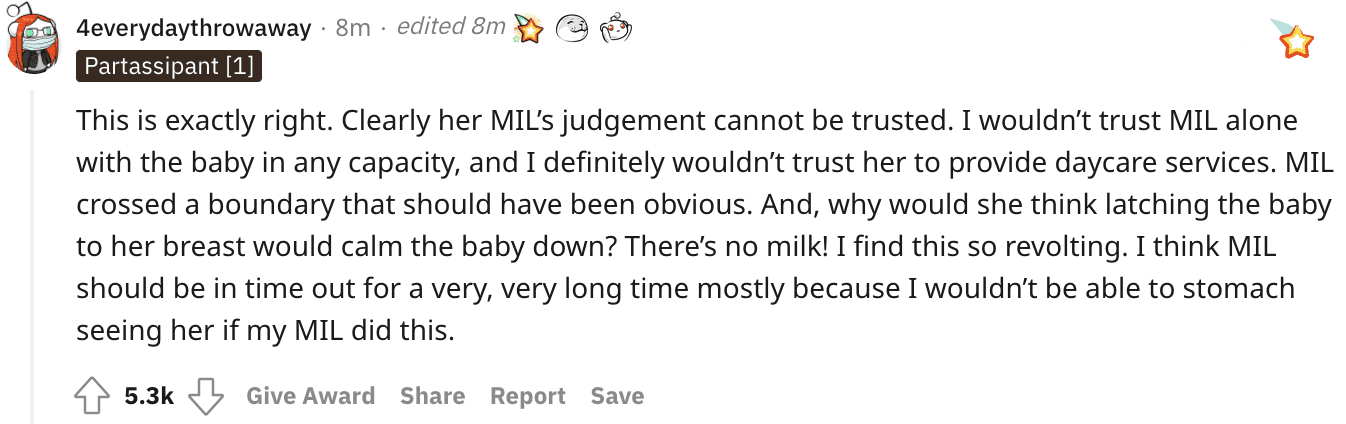Click the "edited 8m" timestamp

(450, 27)
